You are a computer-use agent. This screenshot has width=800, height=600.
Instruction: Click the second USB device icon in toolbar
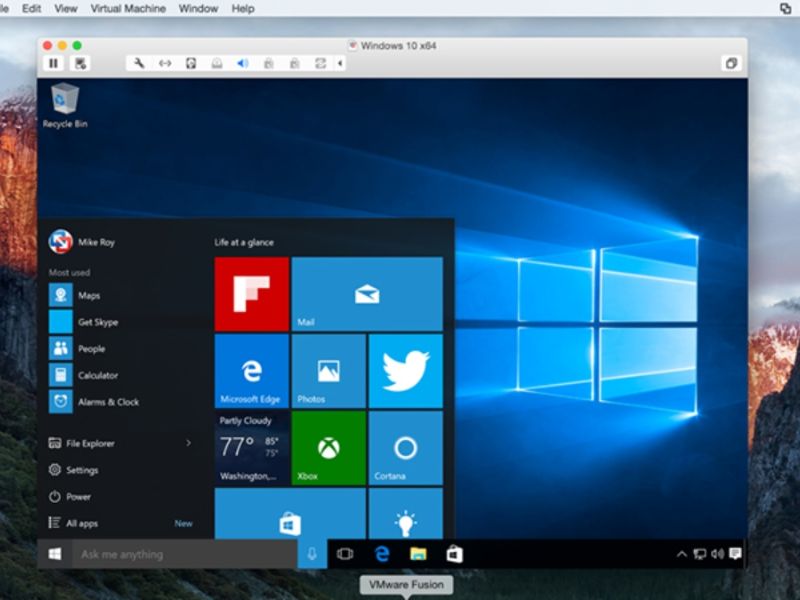click(x=294, y=63)
